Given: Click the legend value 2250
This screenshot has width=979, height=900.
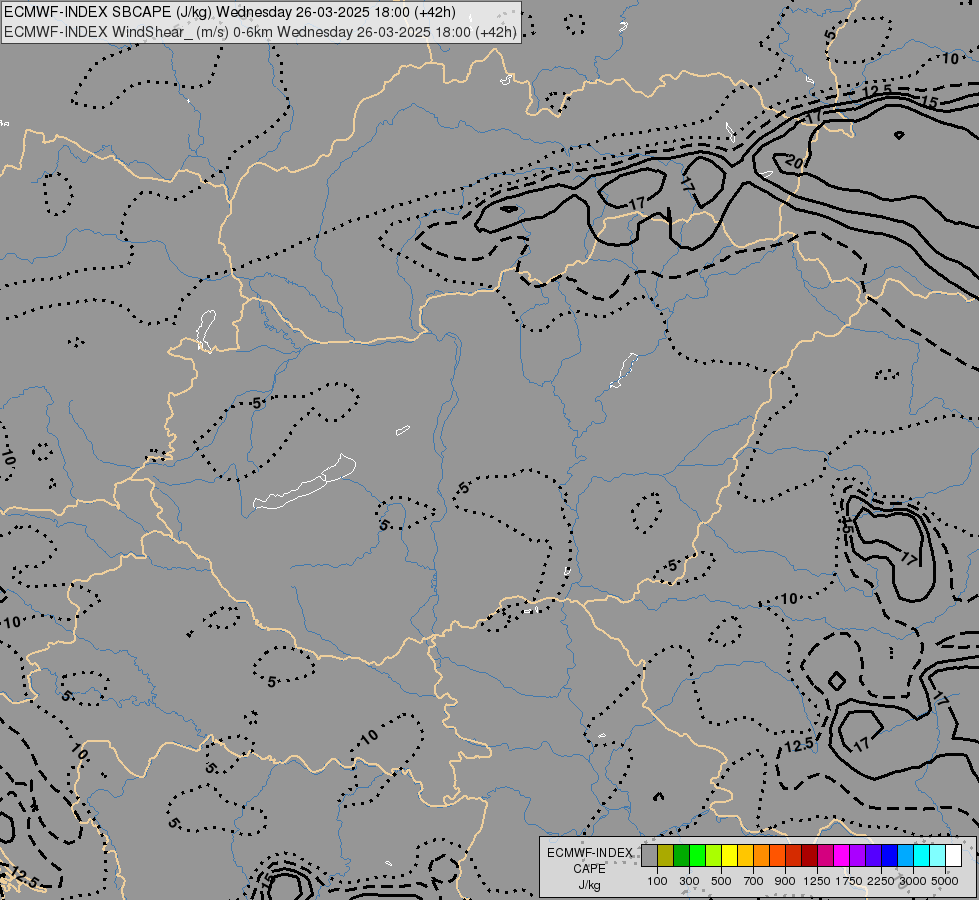Looking at the screenshot, I should (x=881, y=881).
